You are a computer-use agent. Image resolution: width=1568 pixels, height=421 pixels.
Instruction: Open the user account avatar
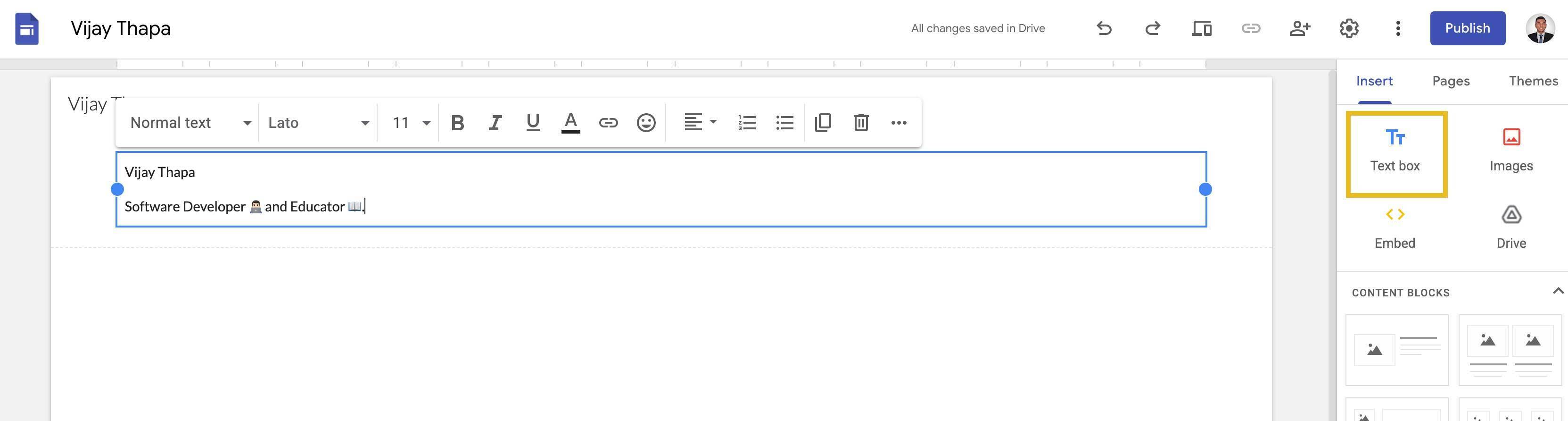[x=1541, y=29]
